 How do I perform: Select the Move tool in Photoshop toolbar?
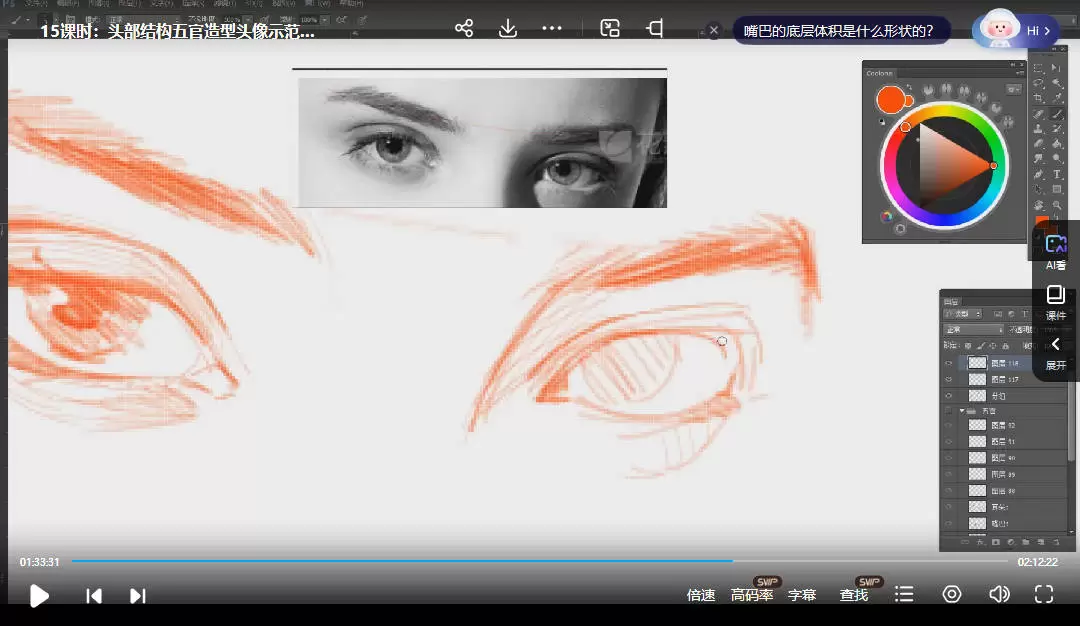pos(1057,67)
